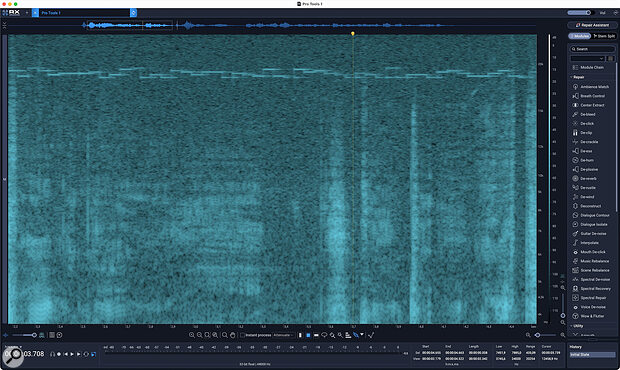Collapse the Utility section
The height and width of the screenshot is (370, 620).
(577, 326)
